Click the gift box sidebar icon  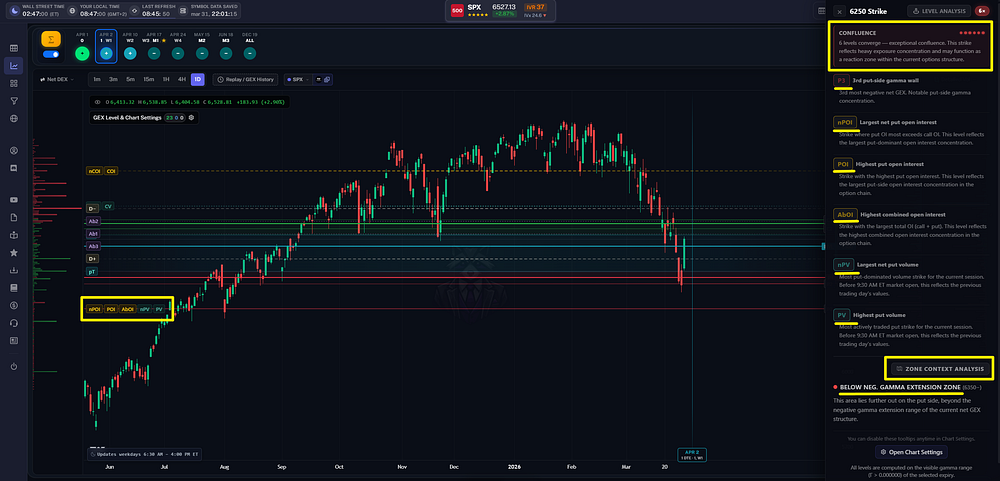coord(13,235)
